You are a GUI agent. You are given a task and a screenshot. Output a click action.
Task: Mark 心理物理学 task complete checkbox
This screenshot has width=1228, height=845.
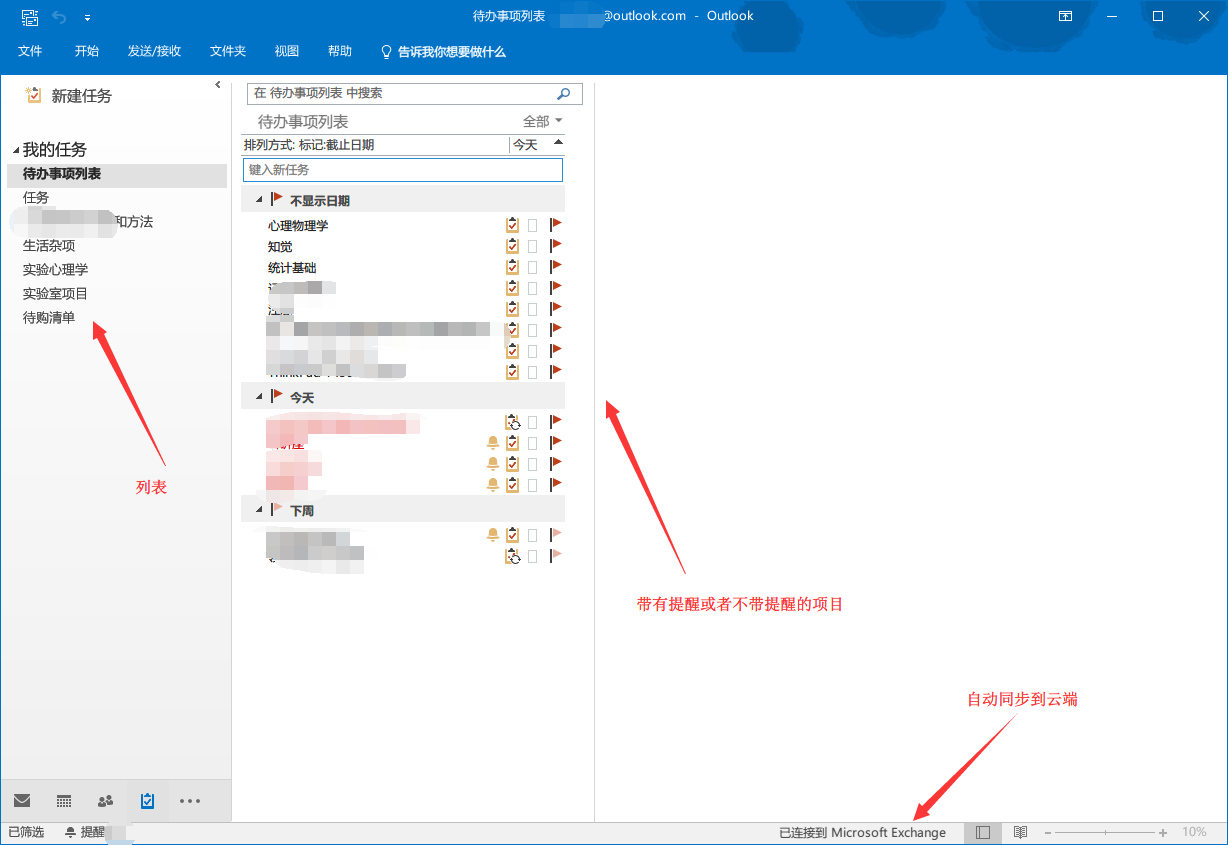[532, 225]
